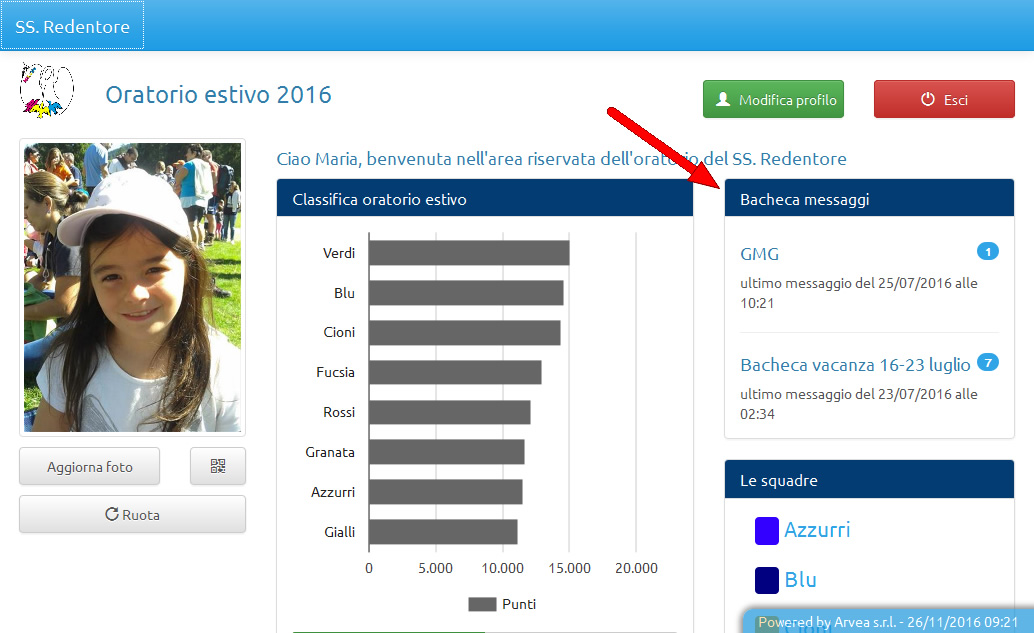
Task: Click the Granata axis label
Action: pyautogui.click(x=330, y=452)
